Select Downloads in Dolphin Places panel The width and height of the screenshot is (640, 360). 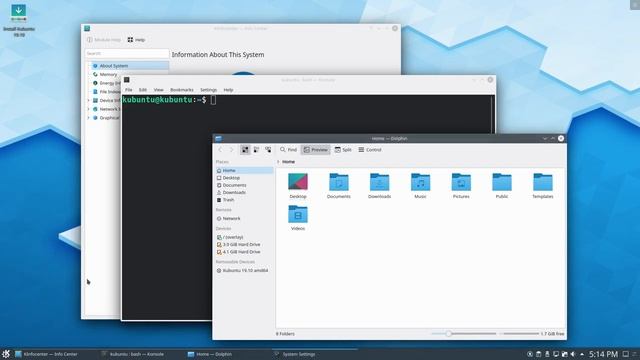point(244,192)
